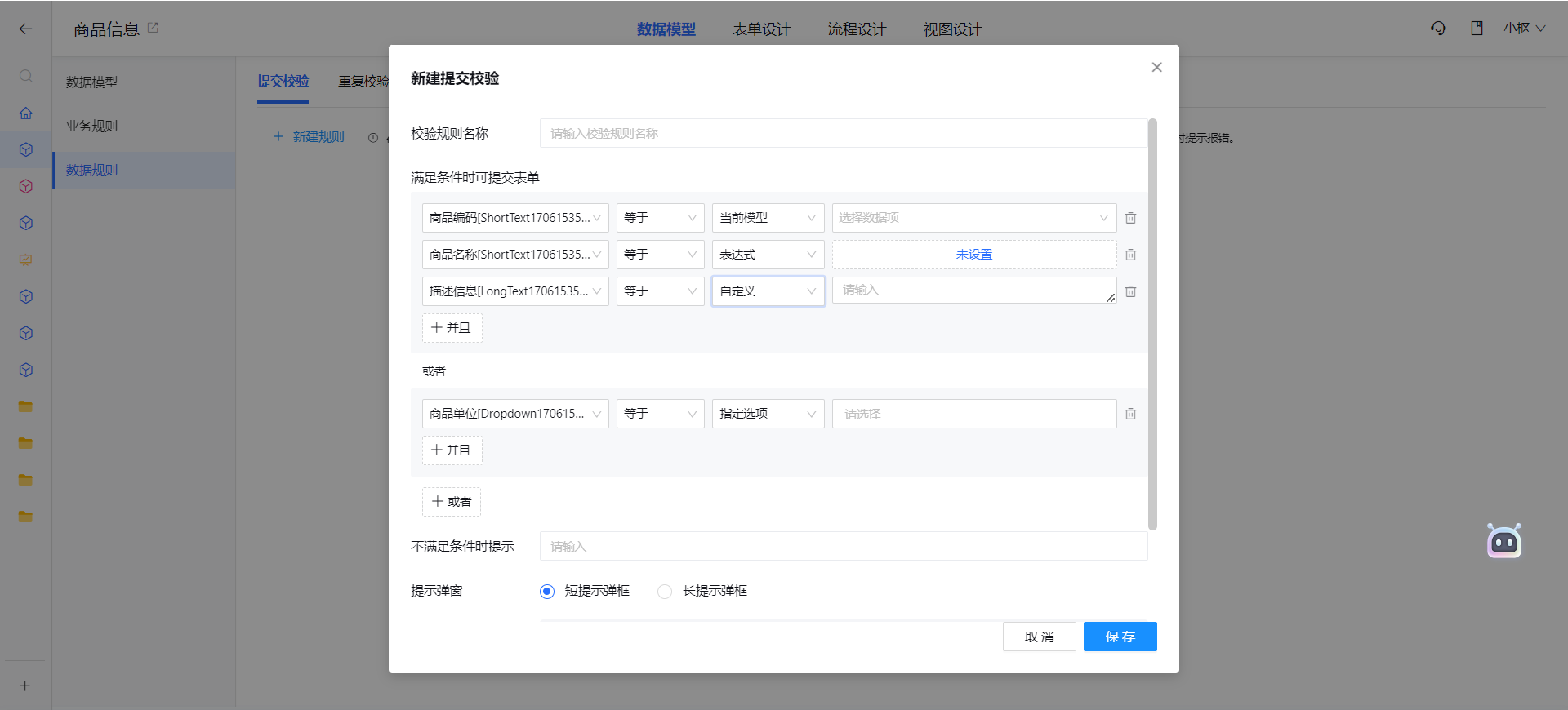Open the external link icon beside 商品信息

(x=153, y=28)
